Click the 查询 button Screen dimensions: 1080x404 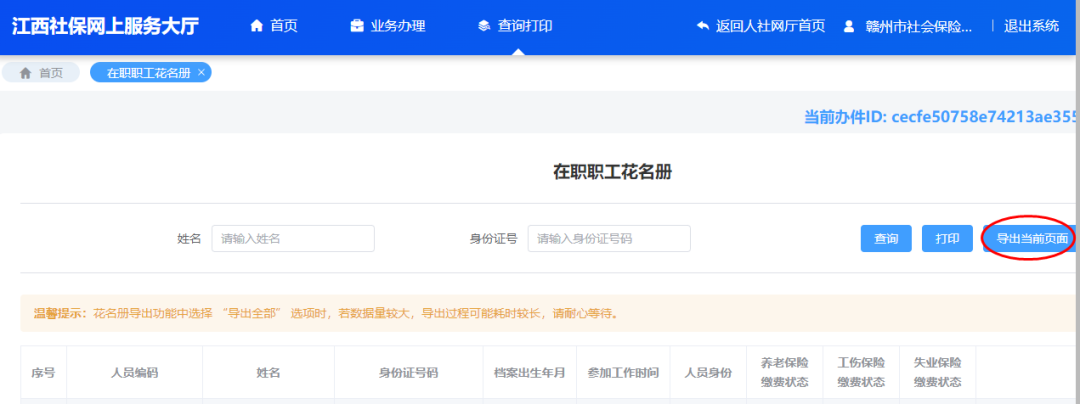click(886, 239)
